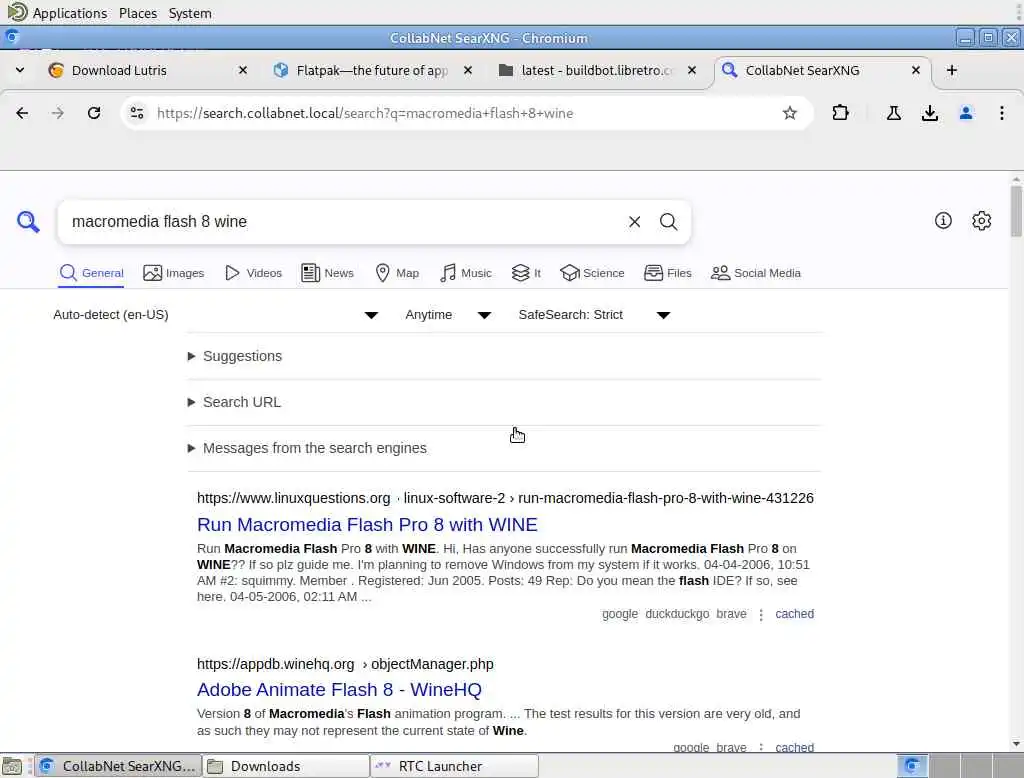The width and height of the screenshot is (1024, 778).
Task: Open the Places menu
Action: tap(138, 13)
